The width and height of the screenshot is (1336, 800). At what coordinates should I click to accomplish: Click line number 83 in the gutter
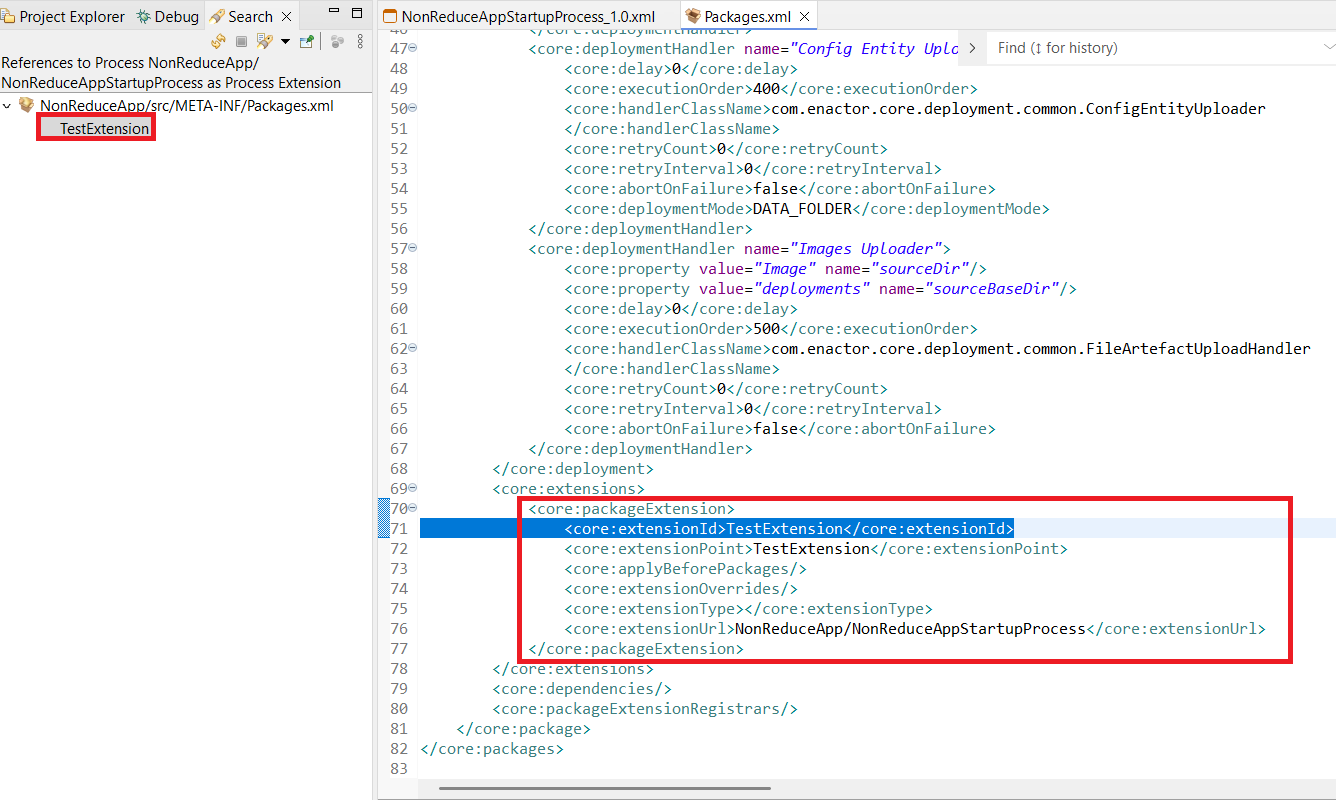[398, 769]
